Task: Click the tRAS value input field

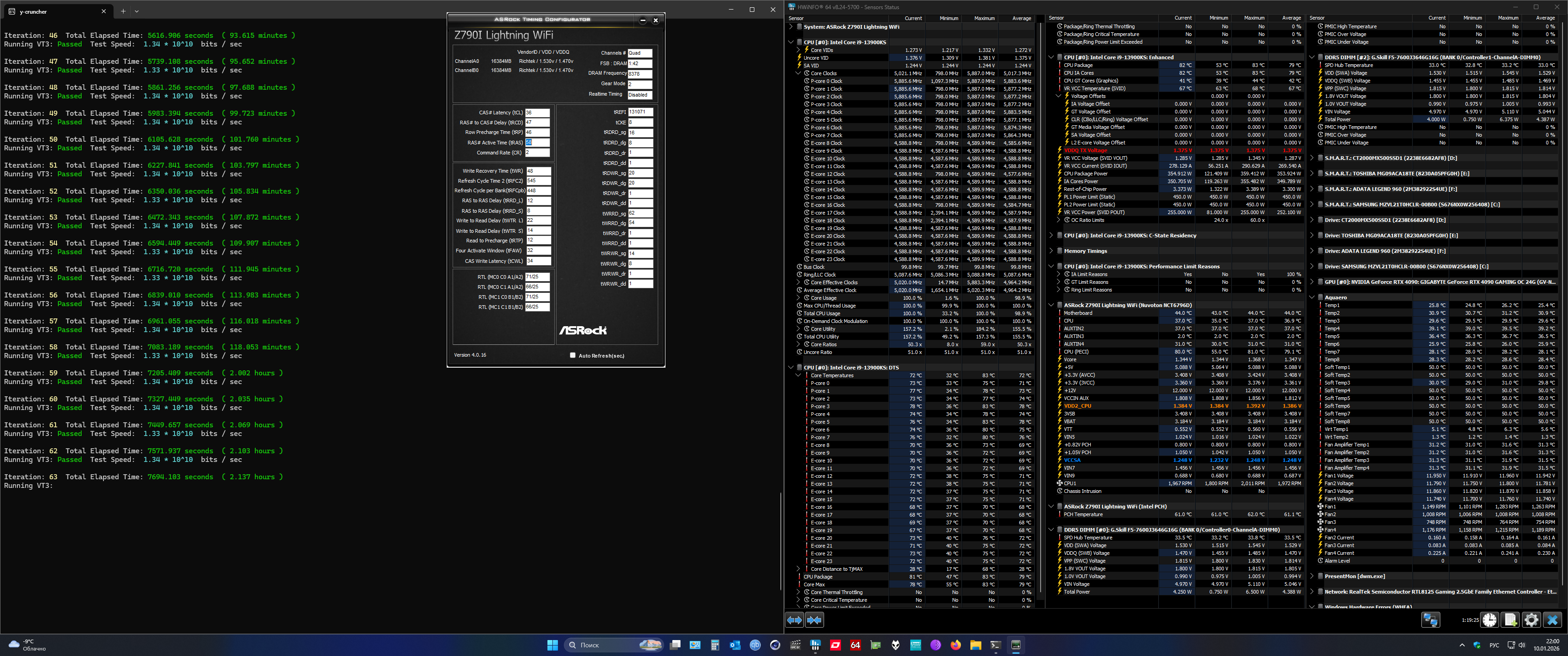Action: click(537, 143)
